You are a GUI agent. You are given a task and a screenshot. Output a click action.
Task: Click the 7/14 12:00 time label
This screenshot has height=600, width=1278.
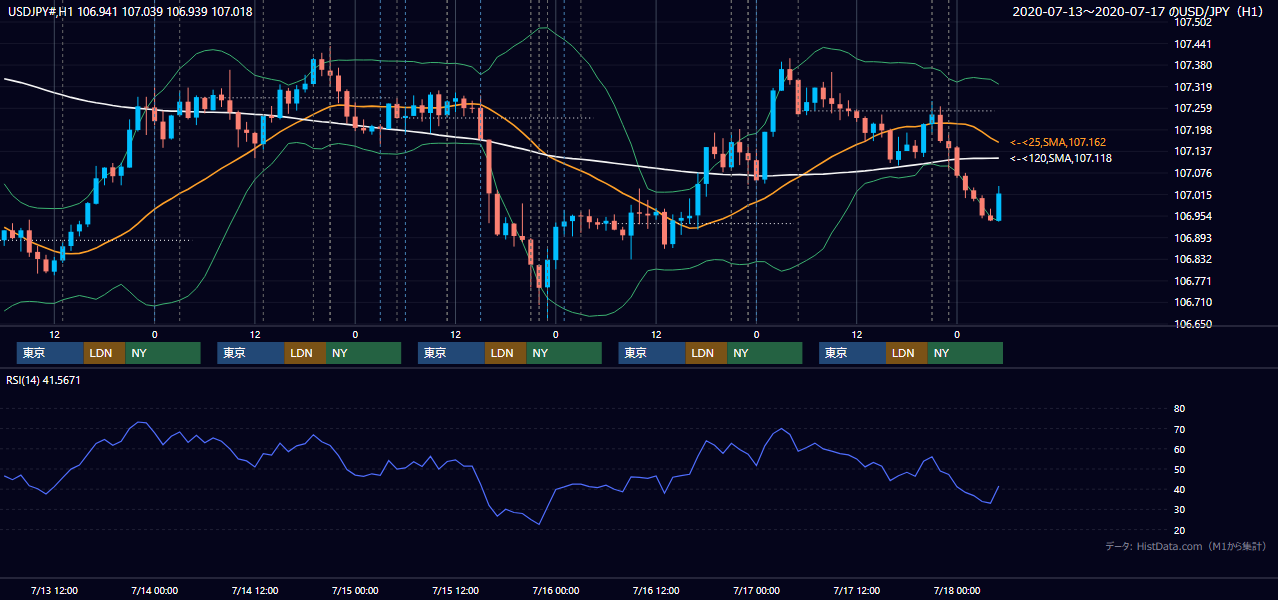click(254, 590)
